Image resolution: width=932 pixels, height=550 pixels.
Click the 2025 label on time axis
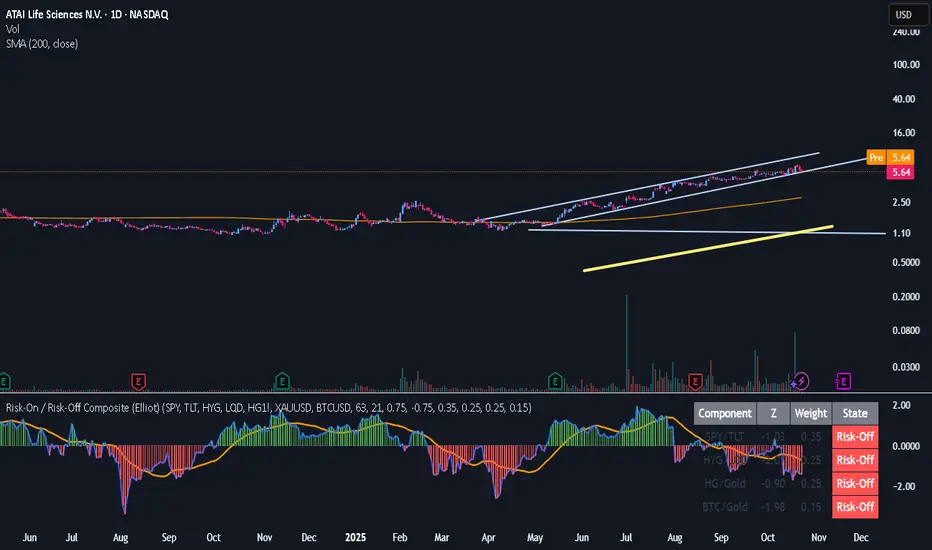coord(355,538)
